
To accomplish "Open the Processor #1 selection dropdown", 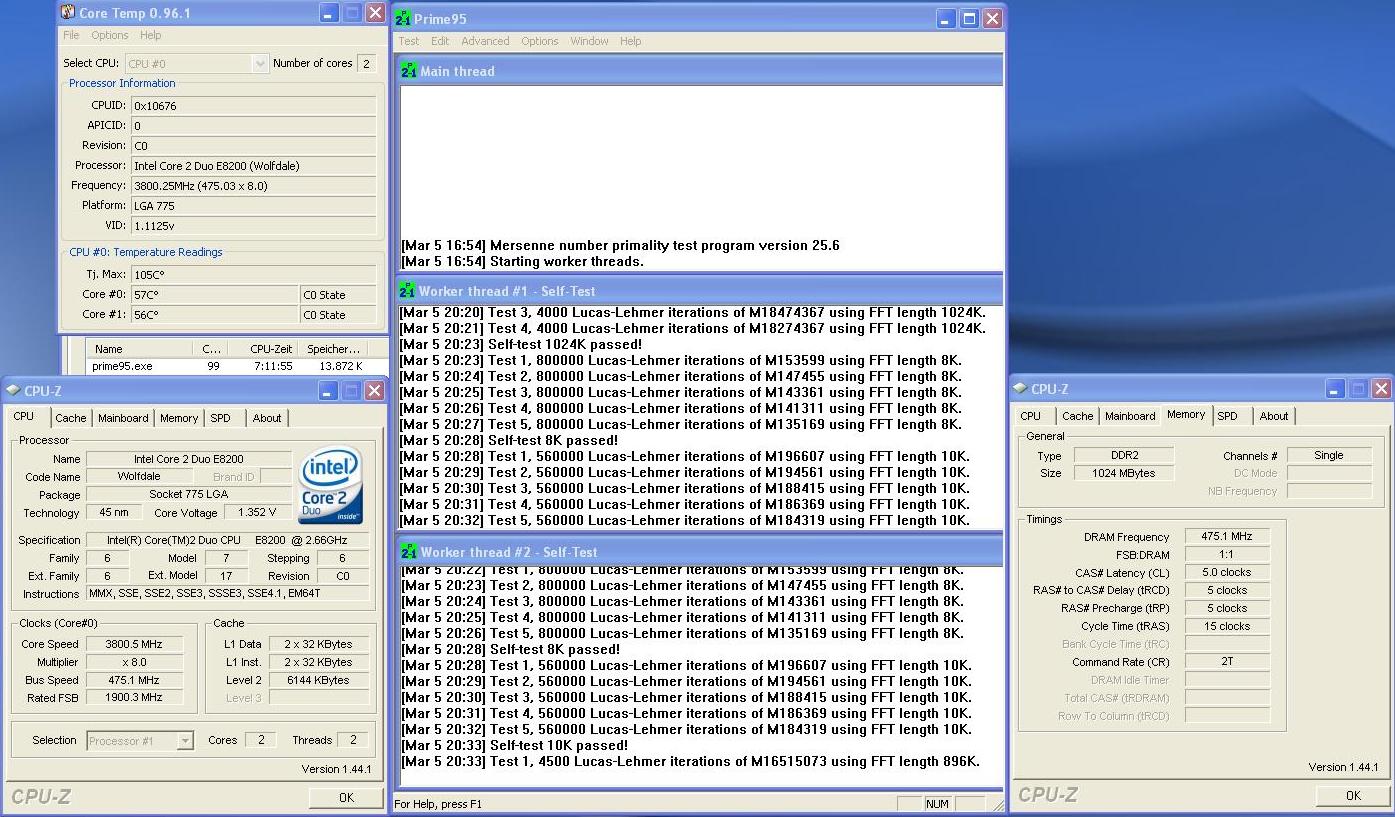I will coord(185,741).
